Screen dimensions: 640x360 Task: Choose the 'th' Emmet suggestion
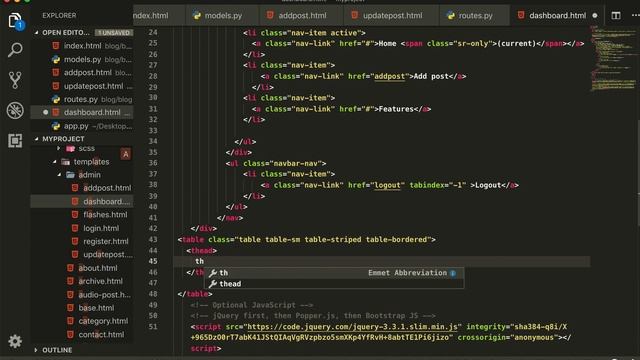333,273
